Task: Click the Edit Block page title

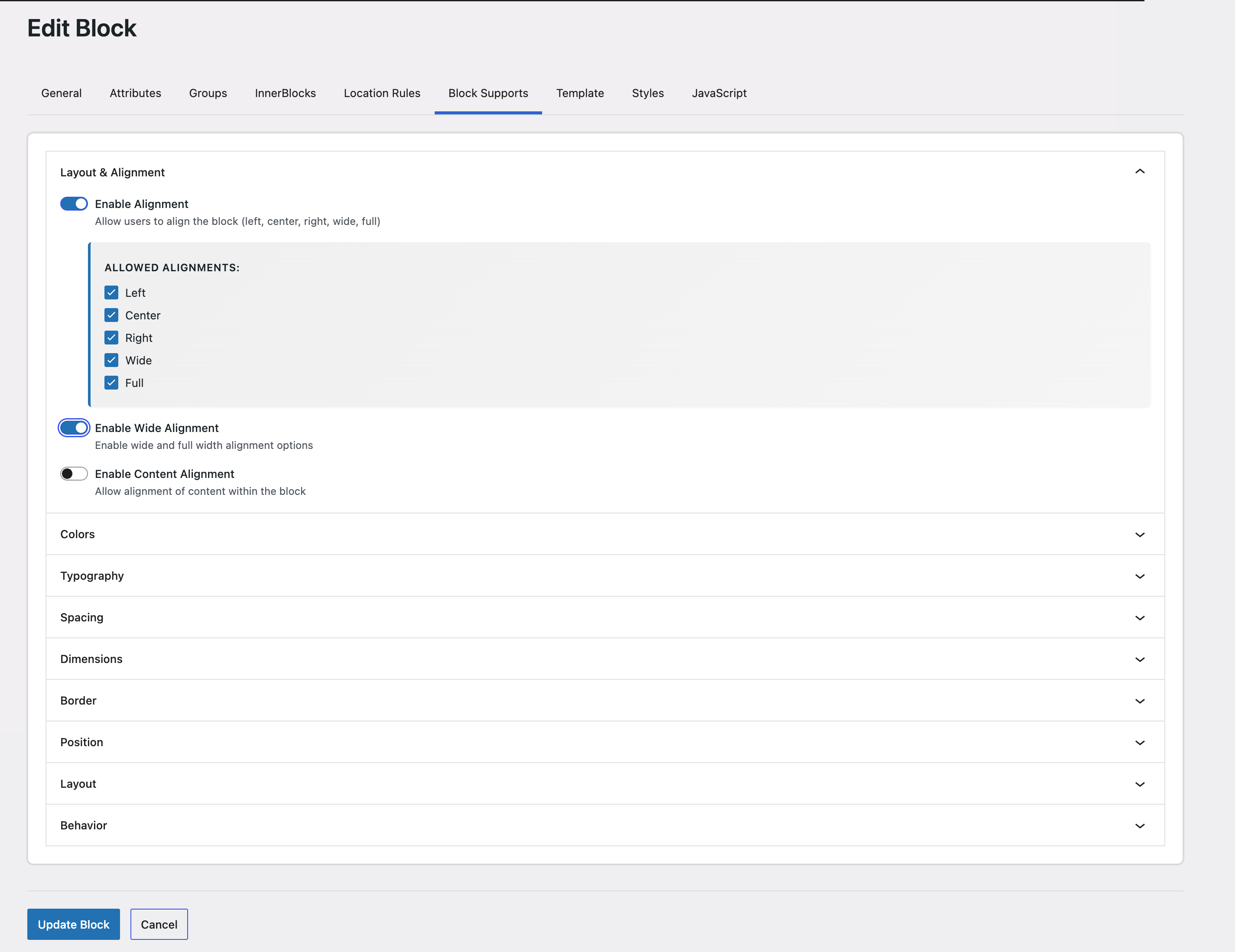Action: click(82, 28)
